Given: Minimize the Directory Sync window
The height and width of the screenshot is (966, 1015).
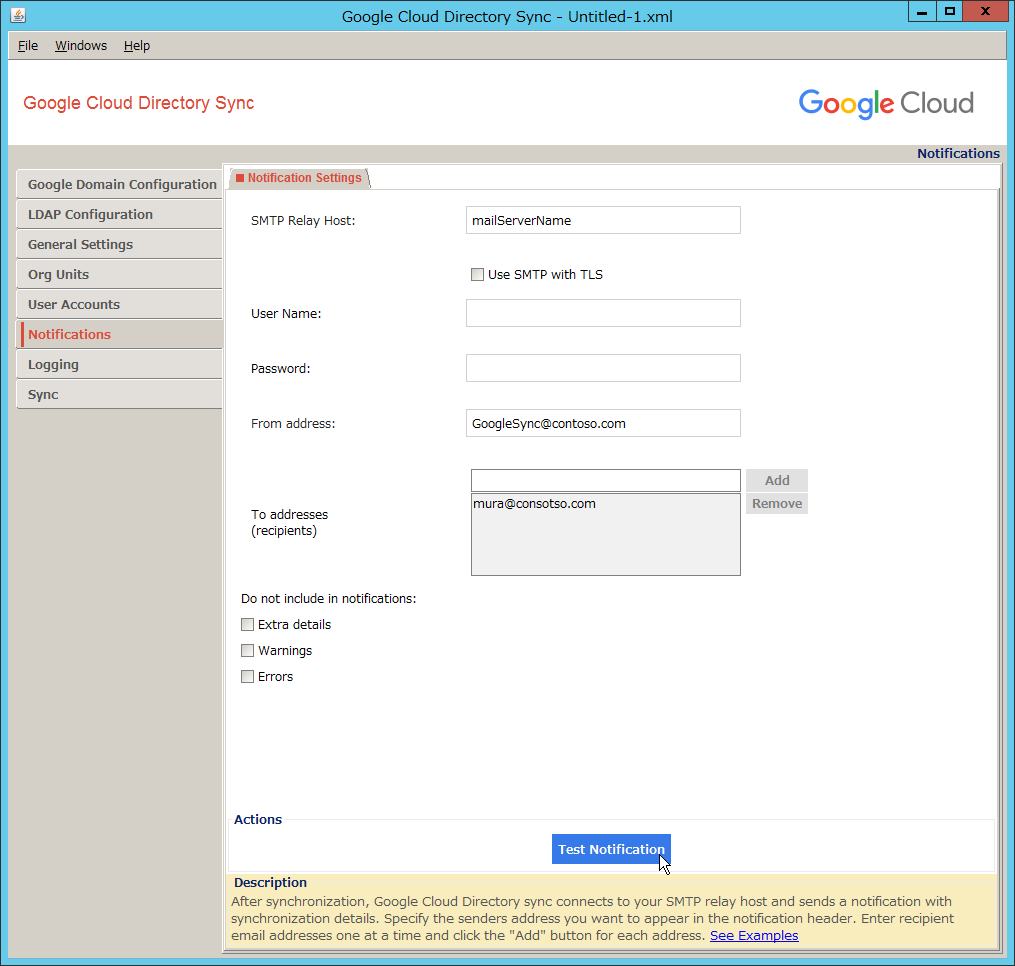Looking at the screenshot, I should [922, 12].
